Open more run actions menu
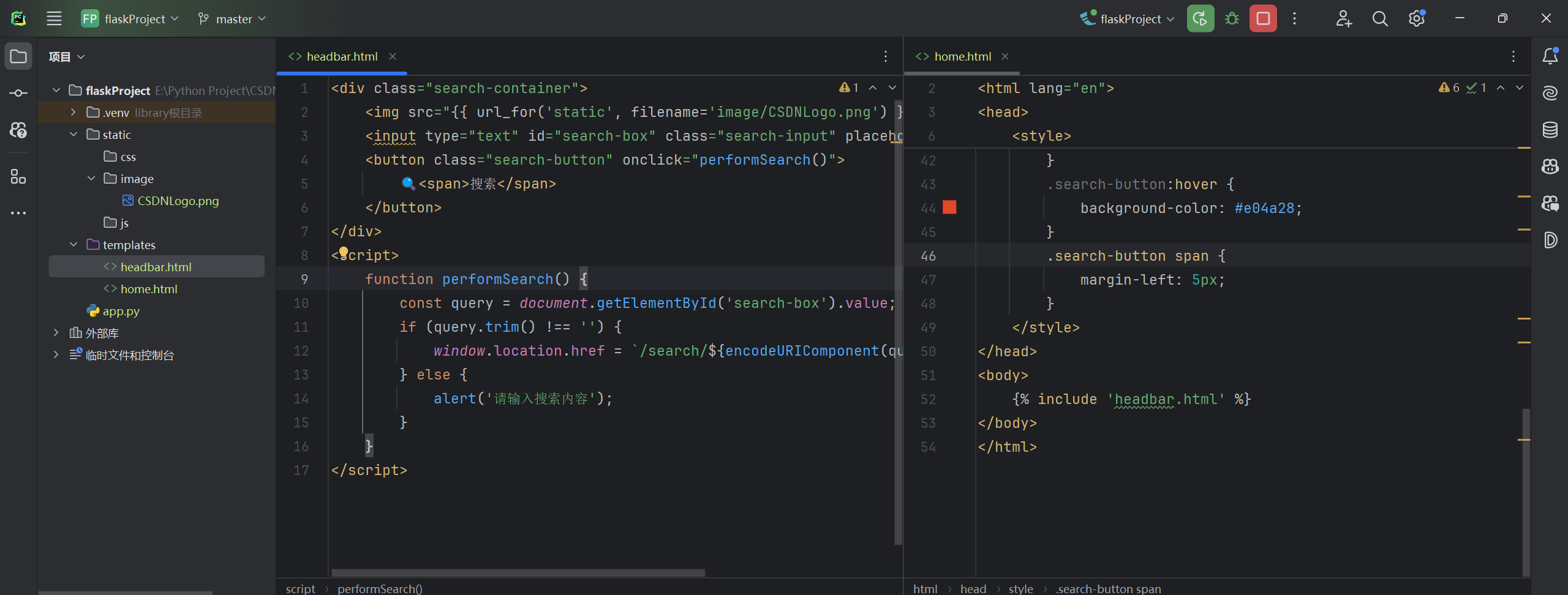Screen dimensions: 1568x595 click(1294, 18)
